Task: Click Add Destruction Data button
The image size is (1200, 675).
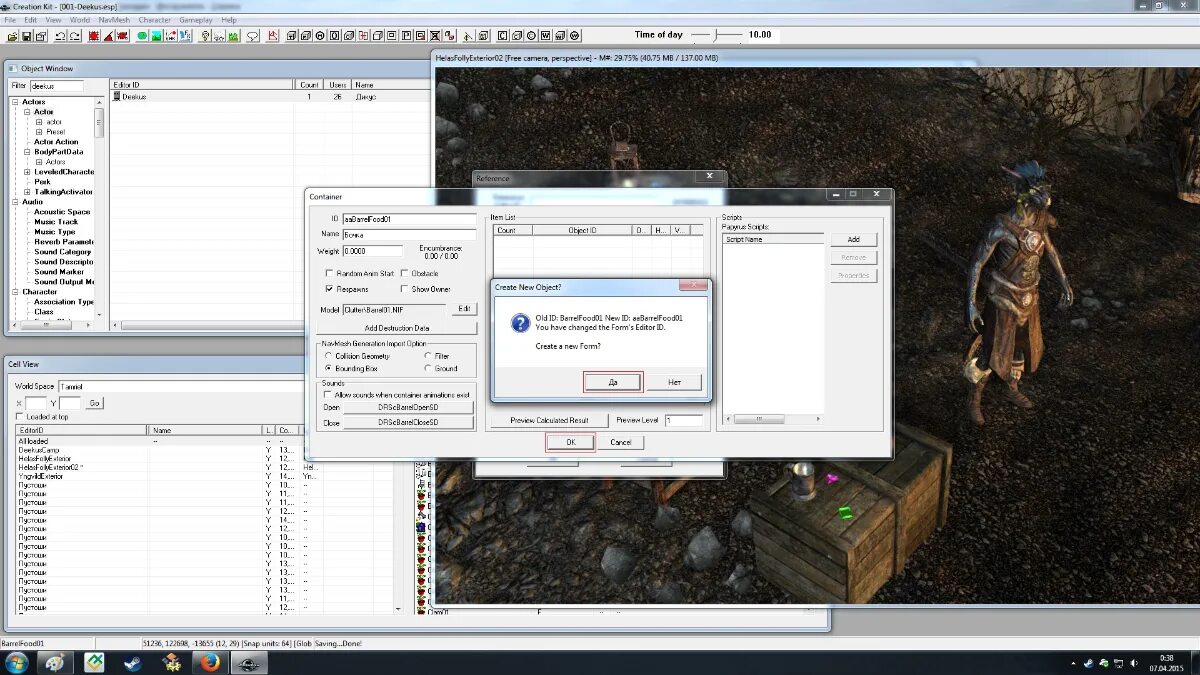Action: point(397,328)
